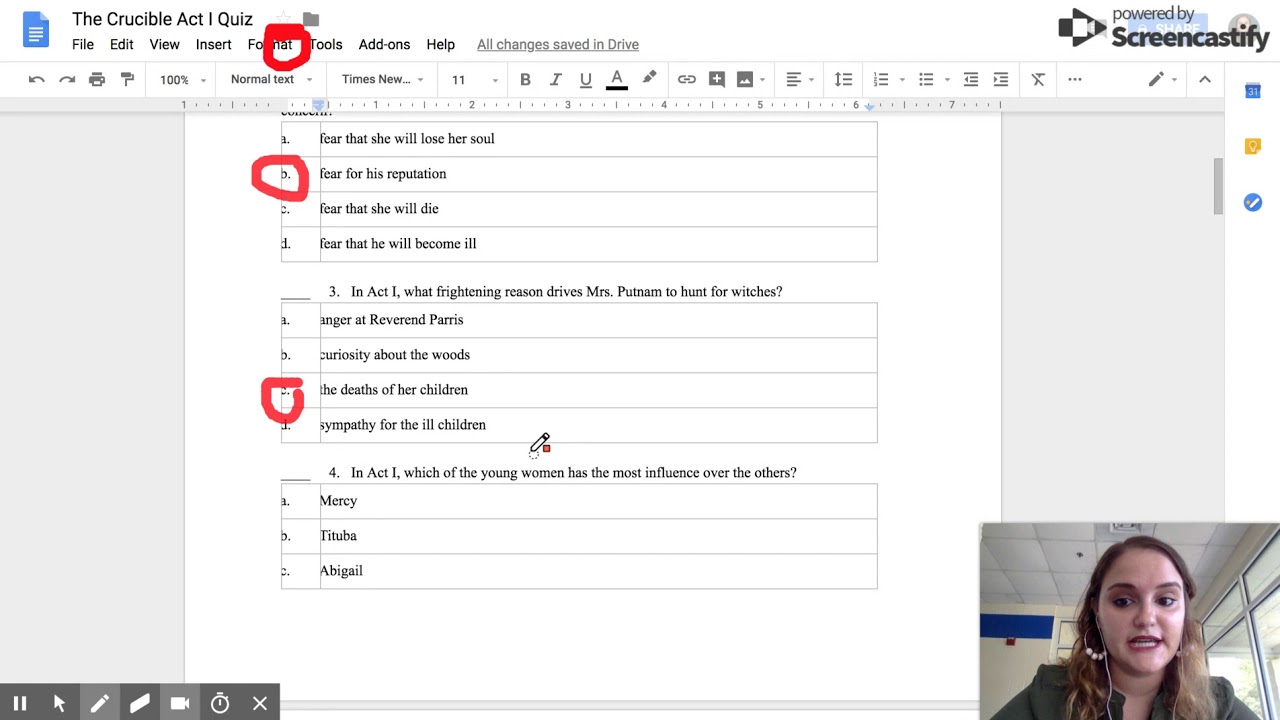1280x720 pixels.
Task: Pause the Screencastify recording
Action: click(x=20, y=704)
